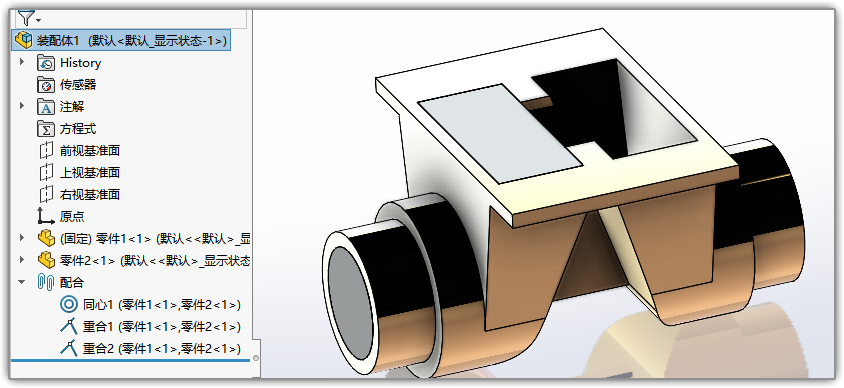
Task: Expand the (固定) 零件1<1> component
Action: point(22,237)
